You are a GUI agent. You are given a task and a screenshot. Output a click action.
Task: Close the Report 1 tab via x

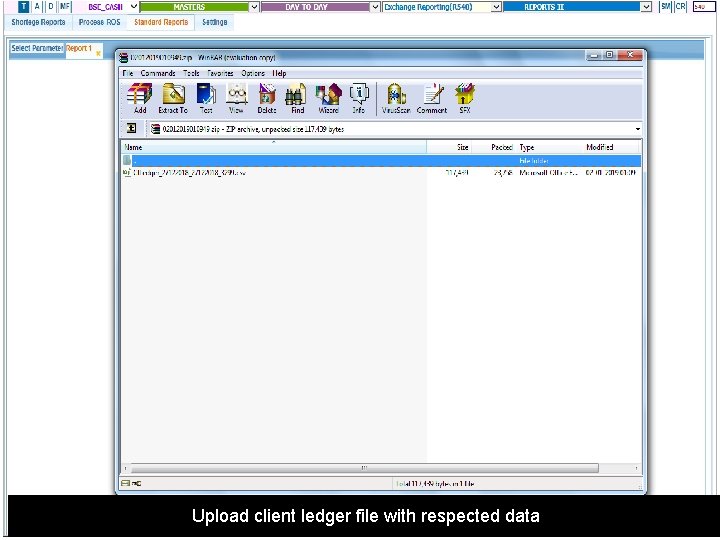(x=98, y=54)
